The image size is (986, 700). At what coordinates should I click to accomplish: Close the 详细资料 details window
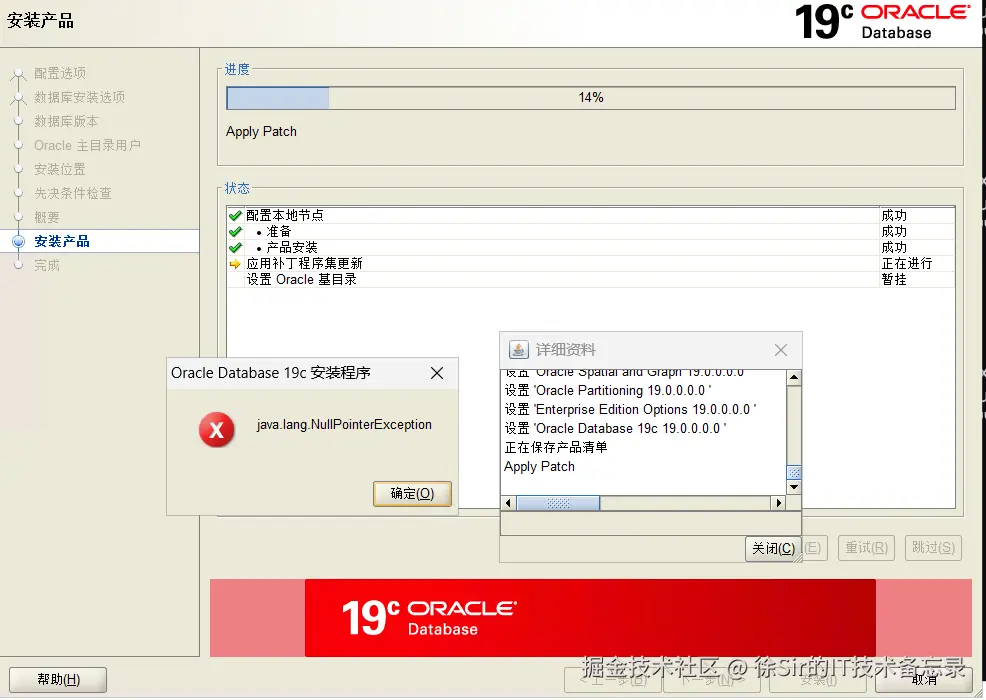click(780, 350)
